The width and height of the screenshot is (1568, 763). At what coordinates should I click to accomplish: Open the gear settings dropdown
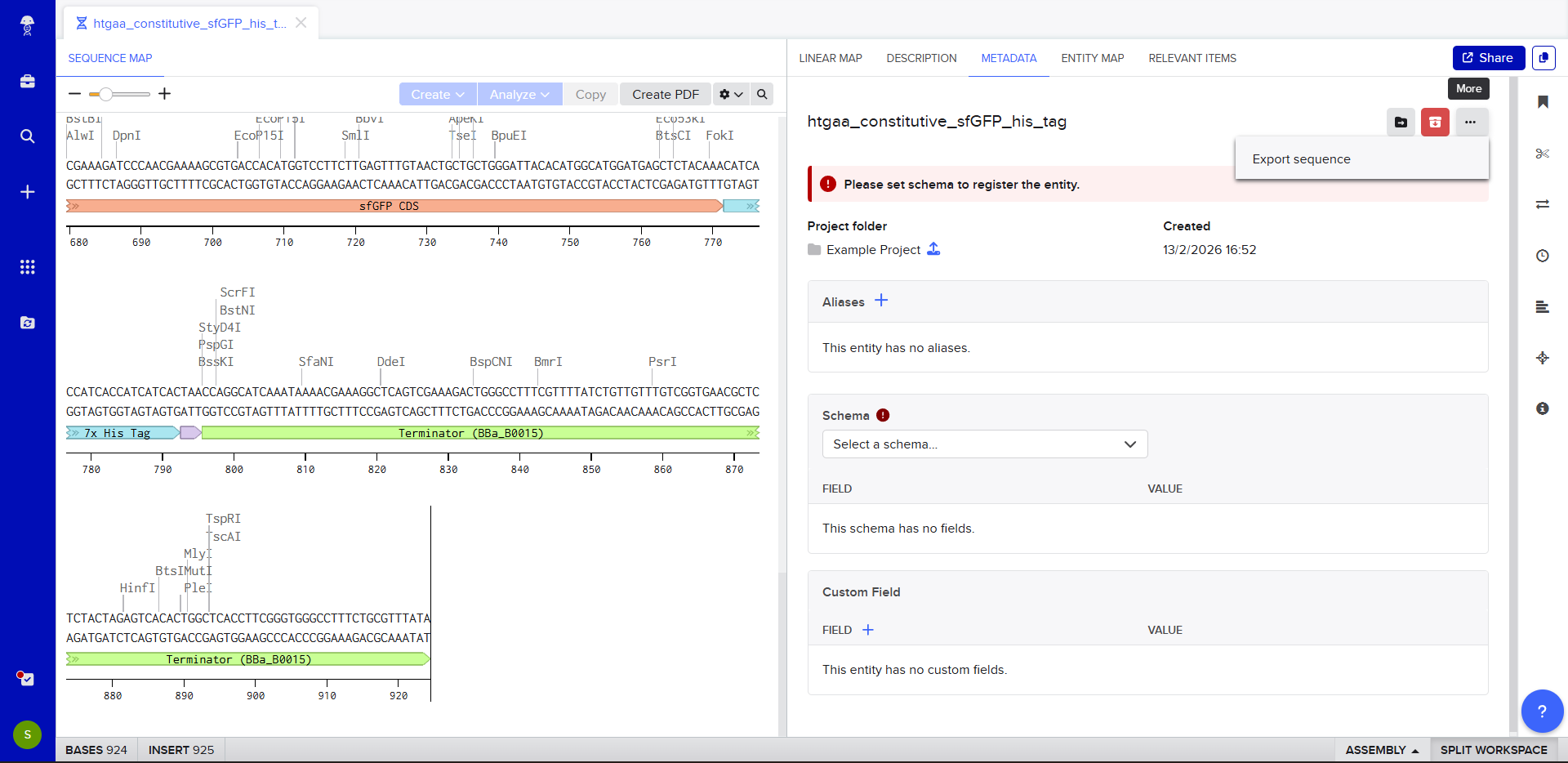point(730,94)
